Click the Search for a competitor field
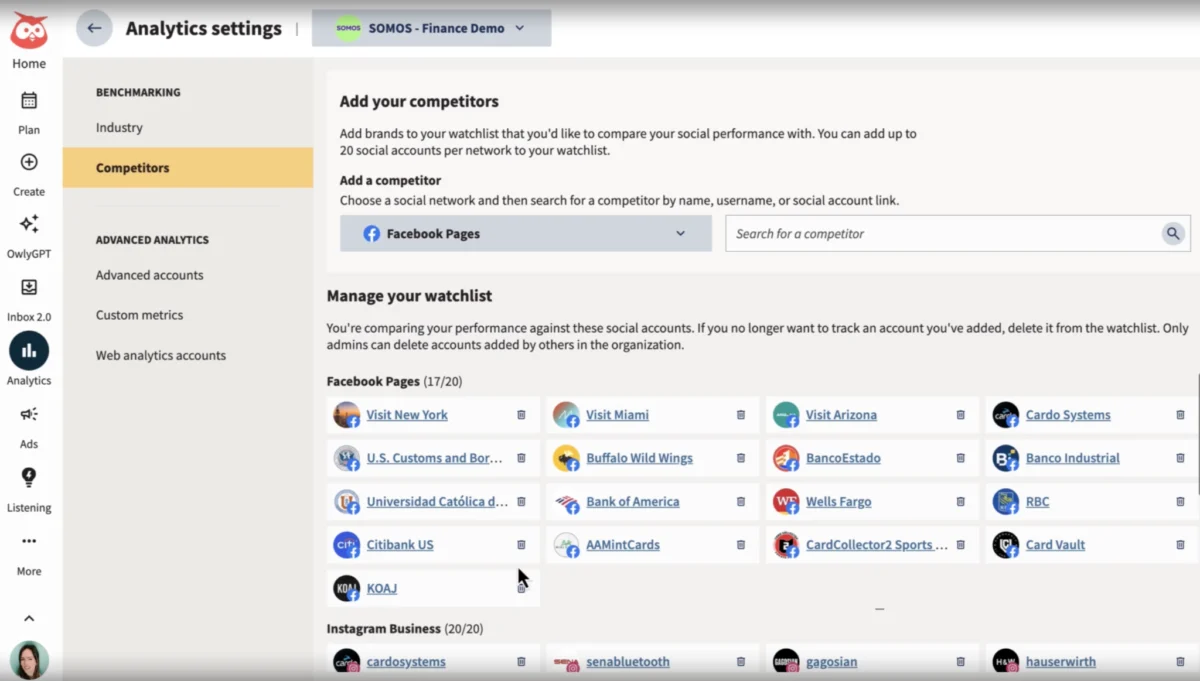Screen dimensions: 1200x681 tap(943, 233)
